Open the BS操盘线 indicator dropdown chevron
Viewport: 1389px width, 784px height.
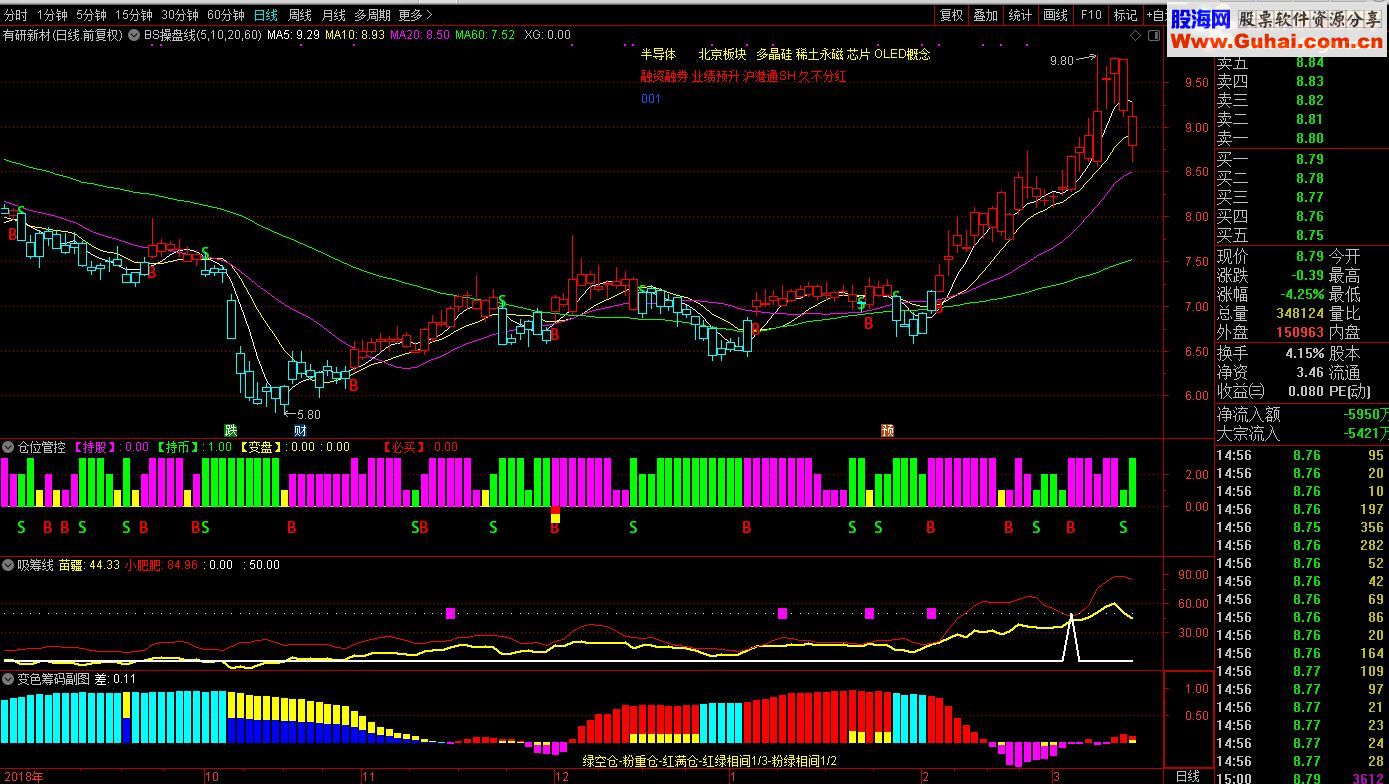(x=135, y=34)
